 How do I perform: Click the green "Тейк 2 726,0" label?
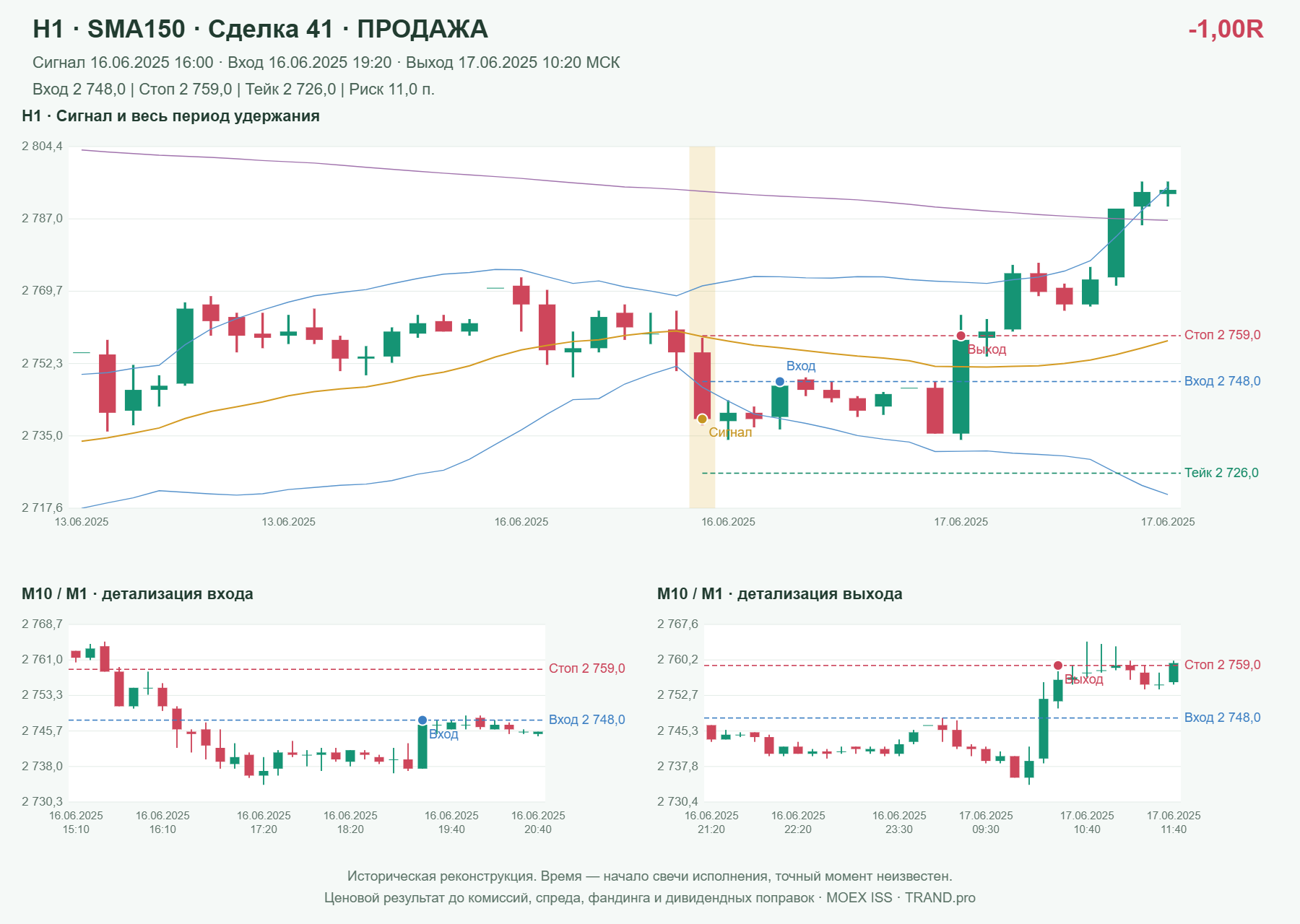(x=1221, y=473)
